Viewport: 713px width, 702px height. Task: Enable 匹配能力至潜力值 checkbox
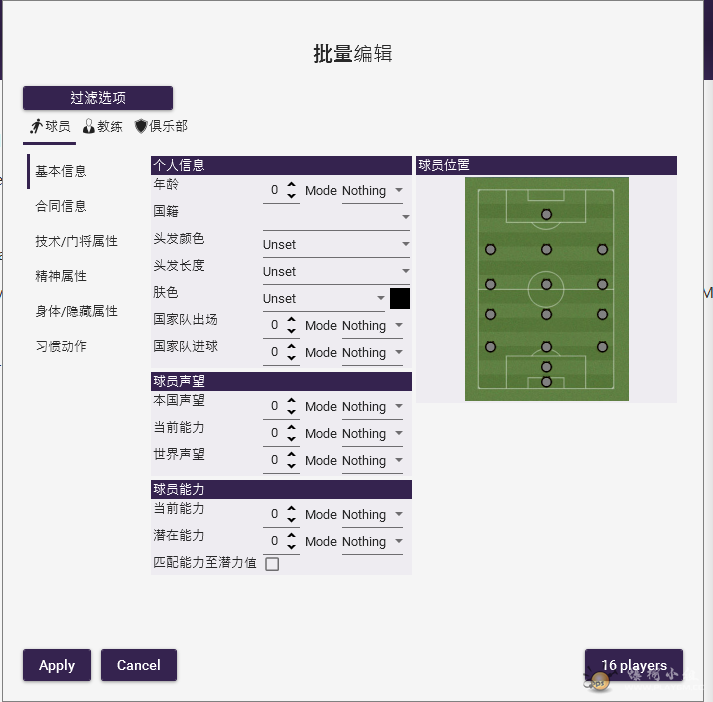click(272, 564)
